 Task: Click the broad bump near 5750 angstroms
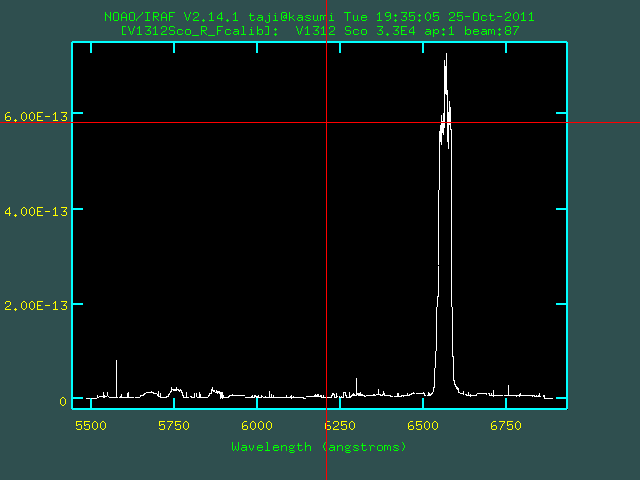click(176, 391)
